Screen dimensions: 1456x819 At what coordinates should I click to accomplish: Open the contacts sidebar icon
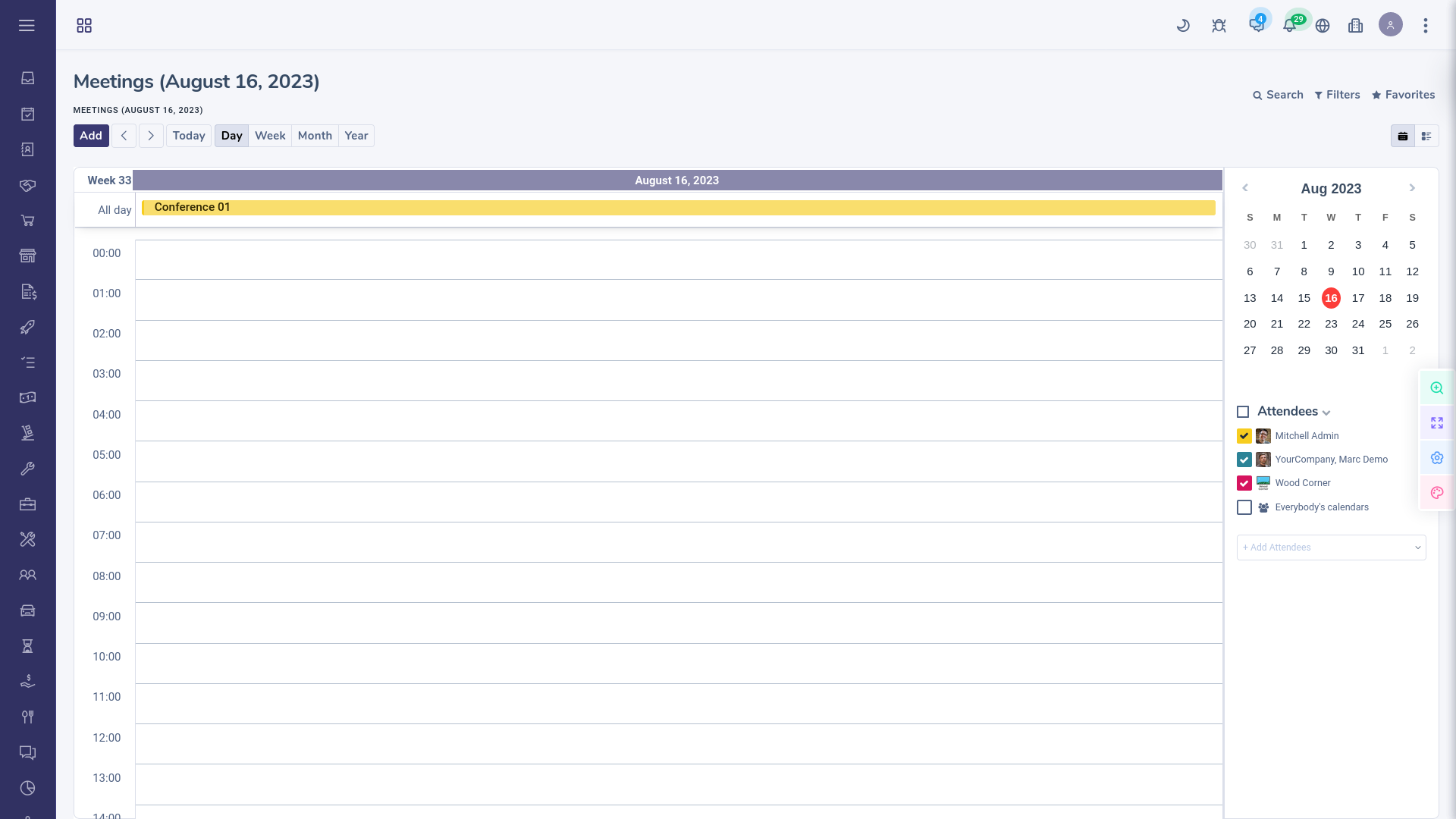point(27,149)
